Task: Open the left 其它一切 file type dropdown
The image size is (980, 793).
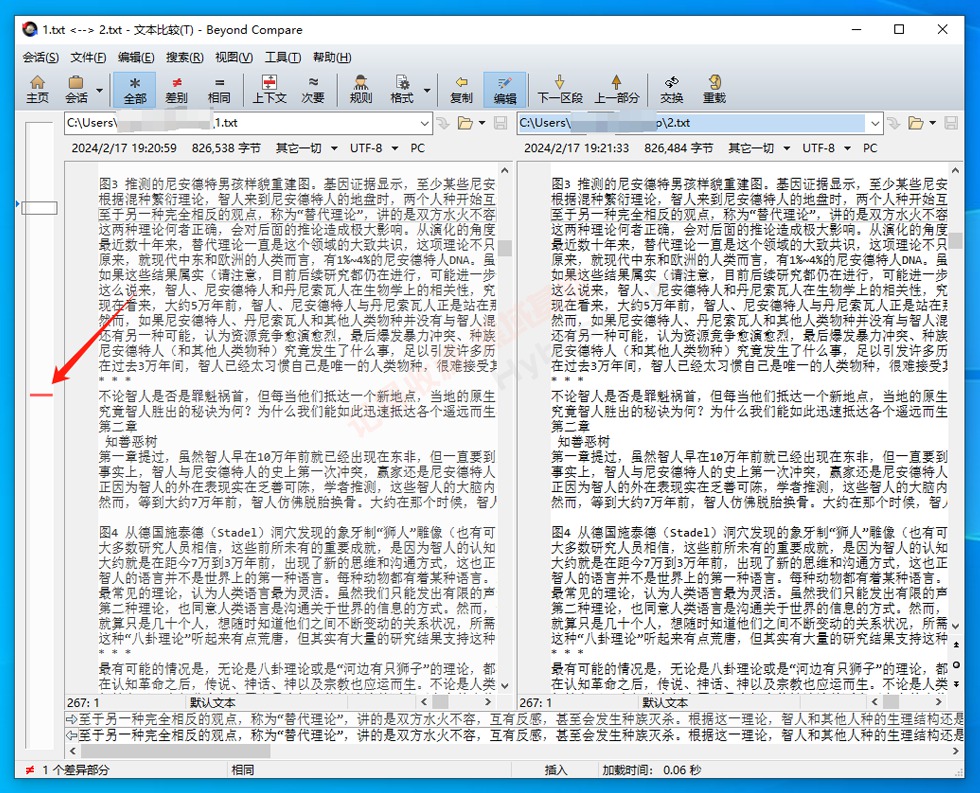Action: 307,148
